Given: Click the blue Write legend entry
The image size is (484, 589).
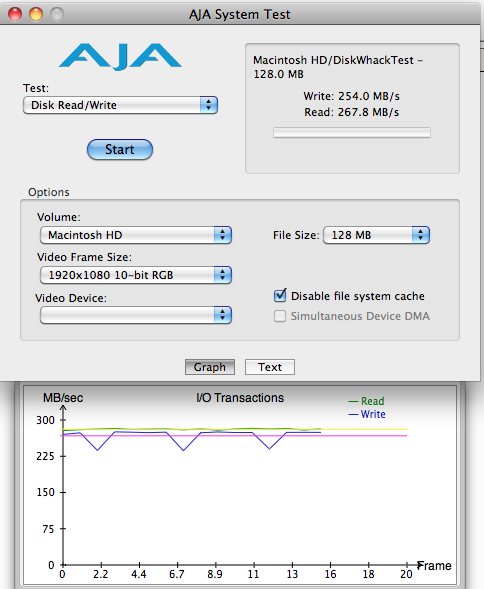Looking at the screenshot, I should (x=367, y=414).
